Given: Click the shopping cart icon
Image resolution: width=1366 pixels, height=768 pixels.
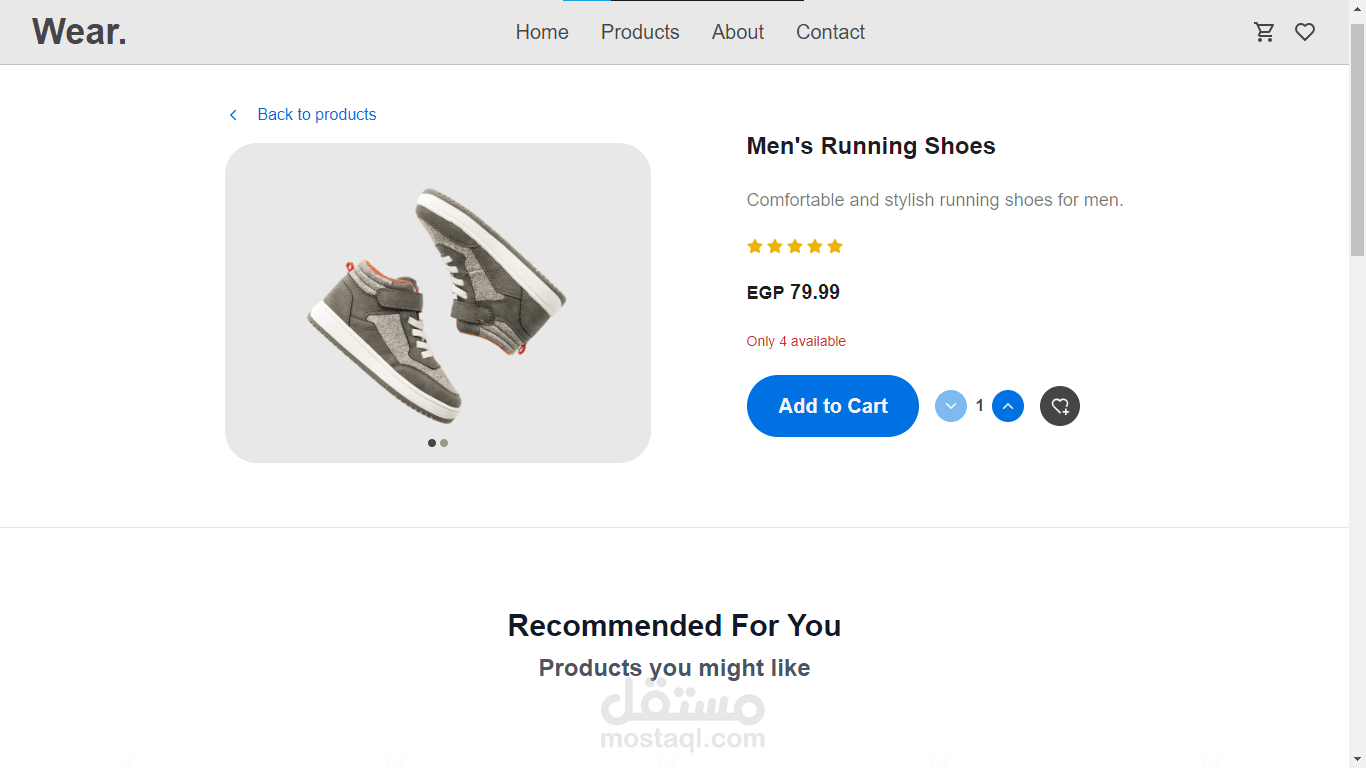Looking at the screenshot, I should (1264, 32).
